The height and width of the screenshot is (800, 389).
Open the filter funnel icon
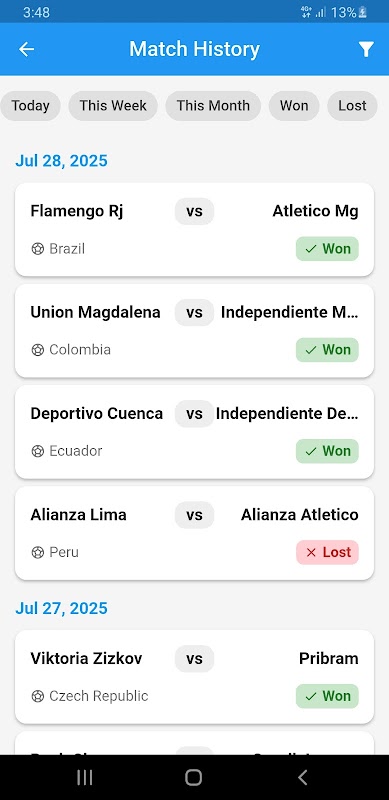(x=366, y=49)
